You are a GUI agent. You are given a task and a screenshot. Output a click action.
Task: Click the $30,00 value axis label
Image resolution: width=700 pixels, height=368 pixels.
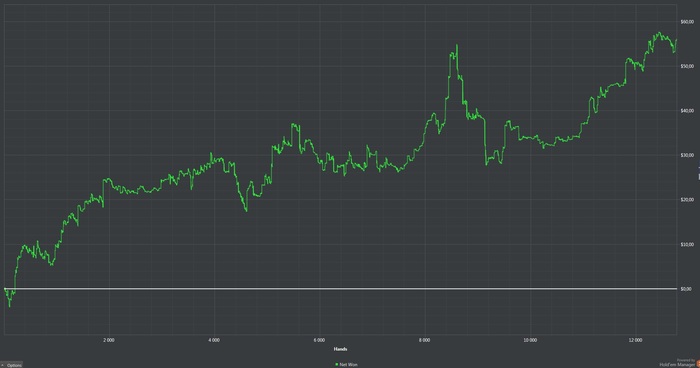pyautogui.click(x=687, y=155)
